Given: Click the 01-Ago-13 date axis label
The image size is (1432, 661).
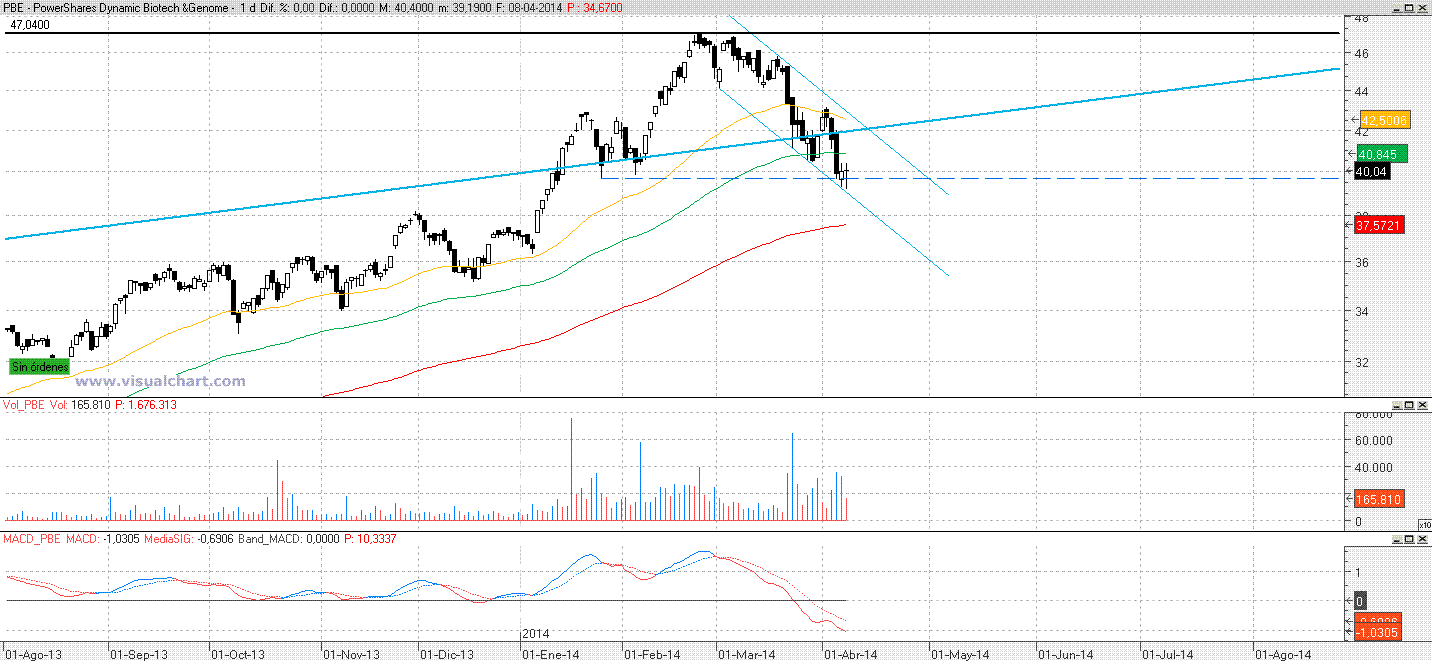Looking at the screenshot, I should pyautogui.click(x=33, y=653).
